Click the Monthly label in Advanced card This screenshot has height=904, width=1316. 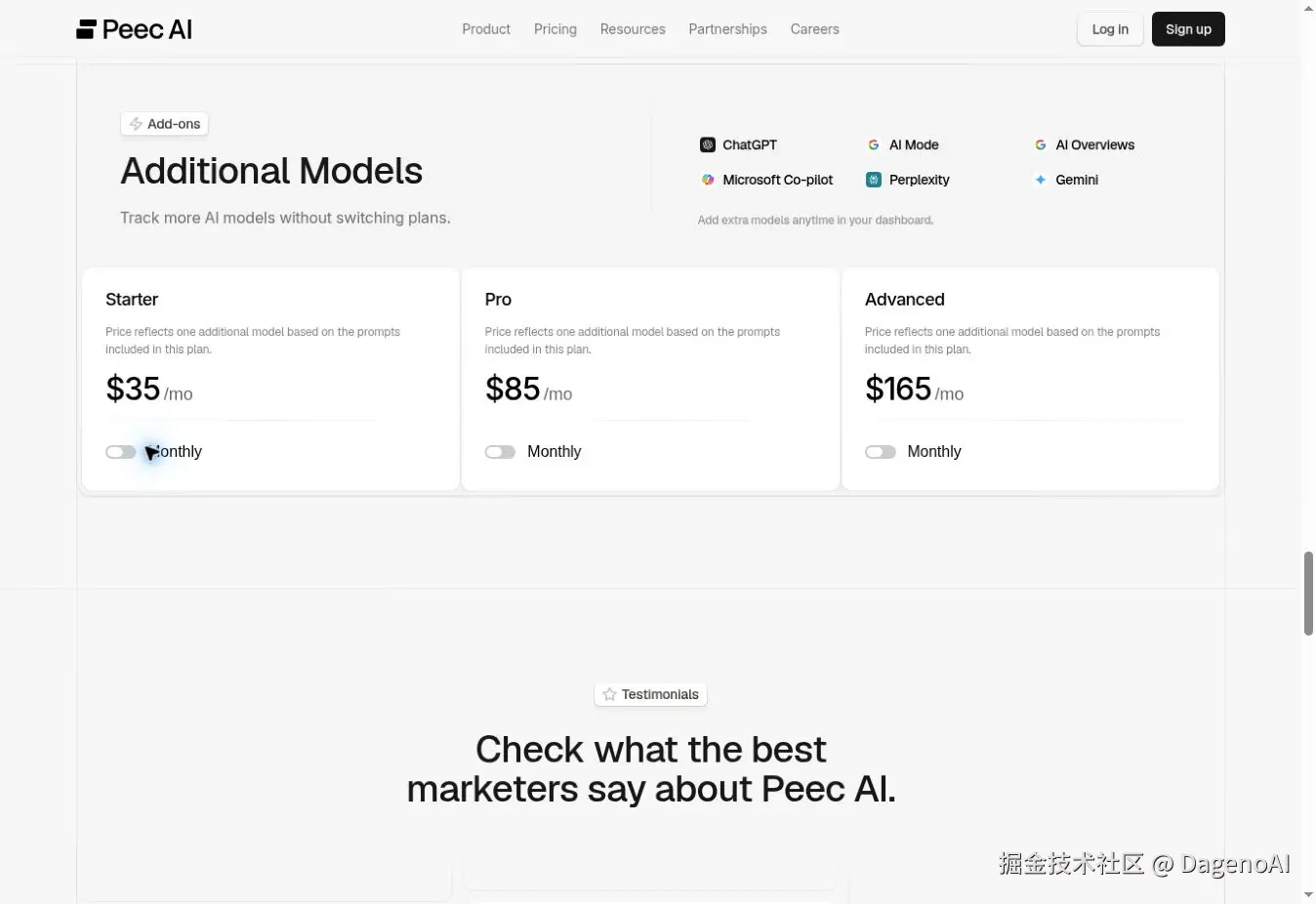point(934,451)
